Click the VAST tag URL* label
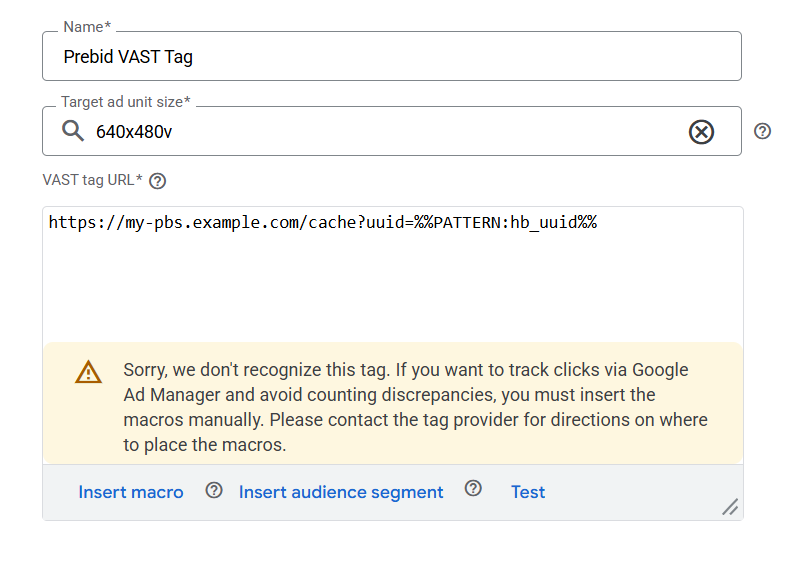The height and width of the screenshot is (566, 794). (x=92, y=181)
